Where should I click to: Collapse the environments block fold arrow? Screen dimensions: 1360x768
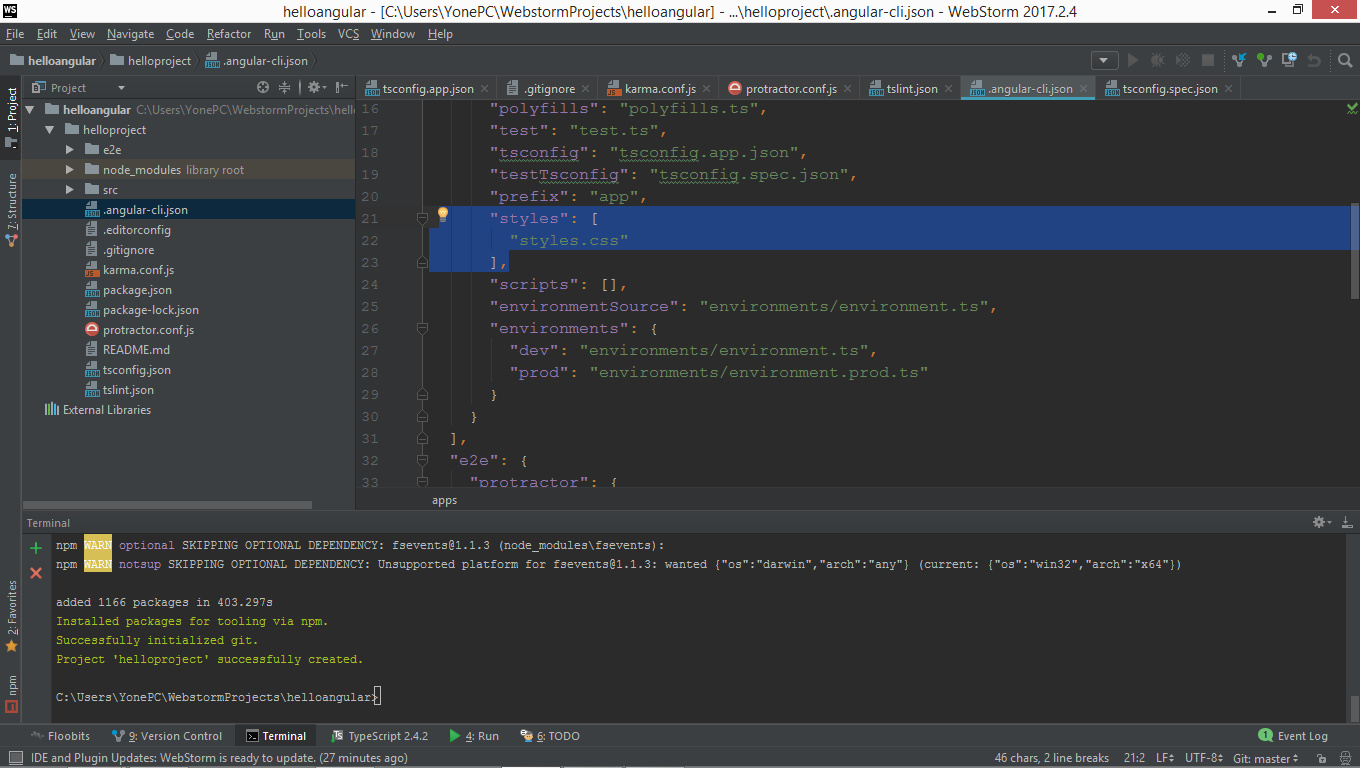[x=422, y=327]
